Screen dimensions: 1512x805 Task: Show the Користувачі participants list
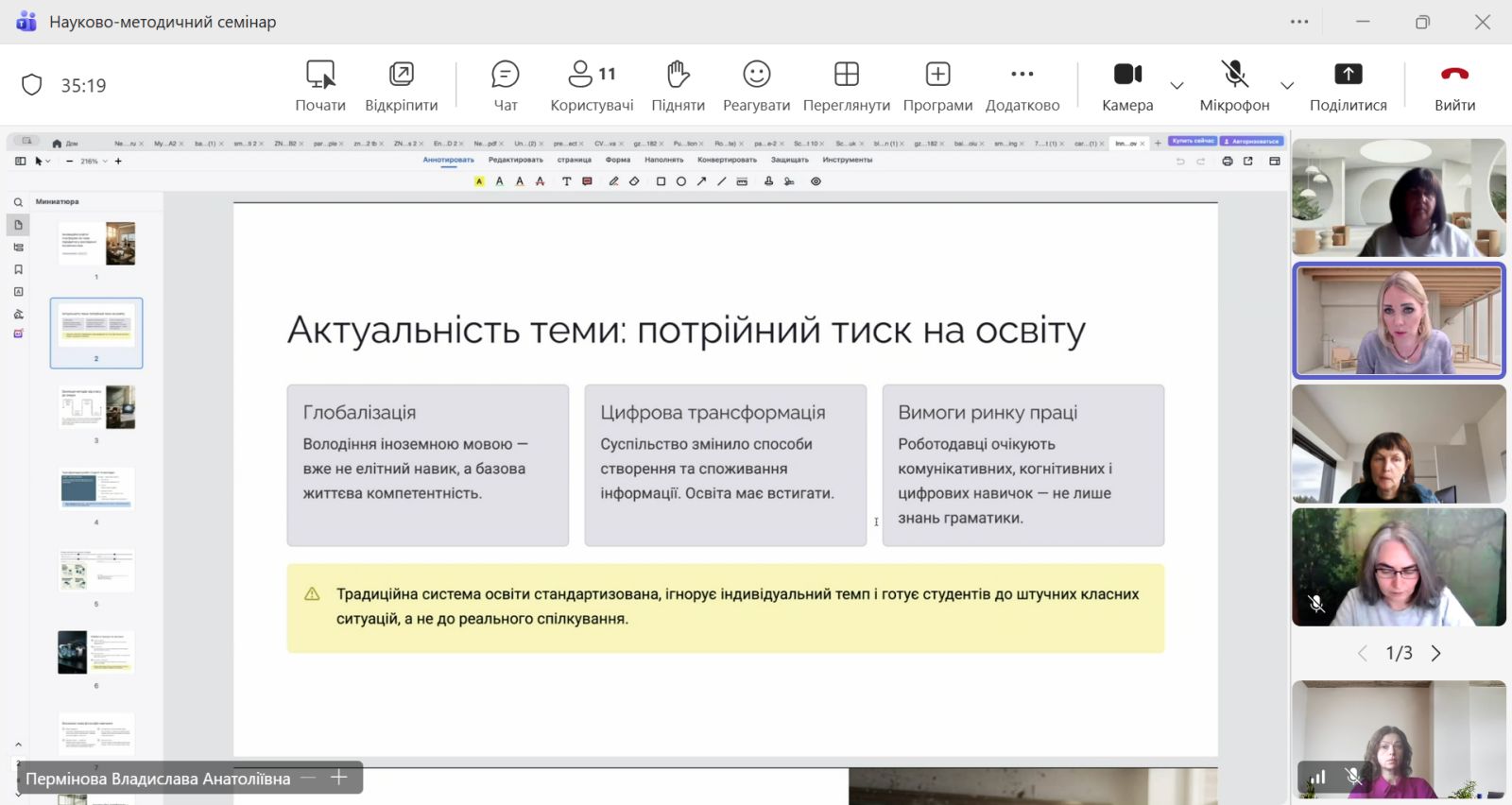coord(592,86)
